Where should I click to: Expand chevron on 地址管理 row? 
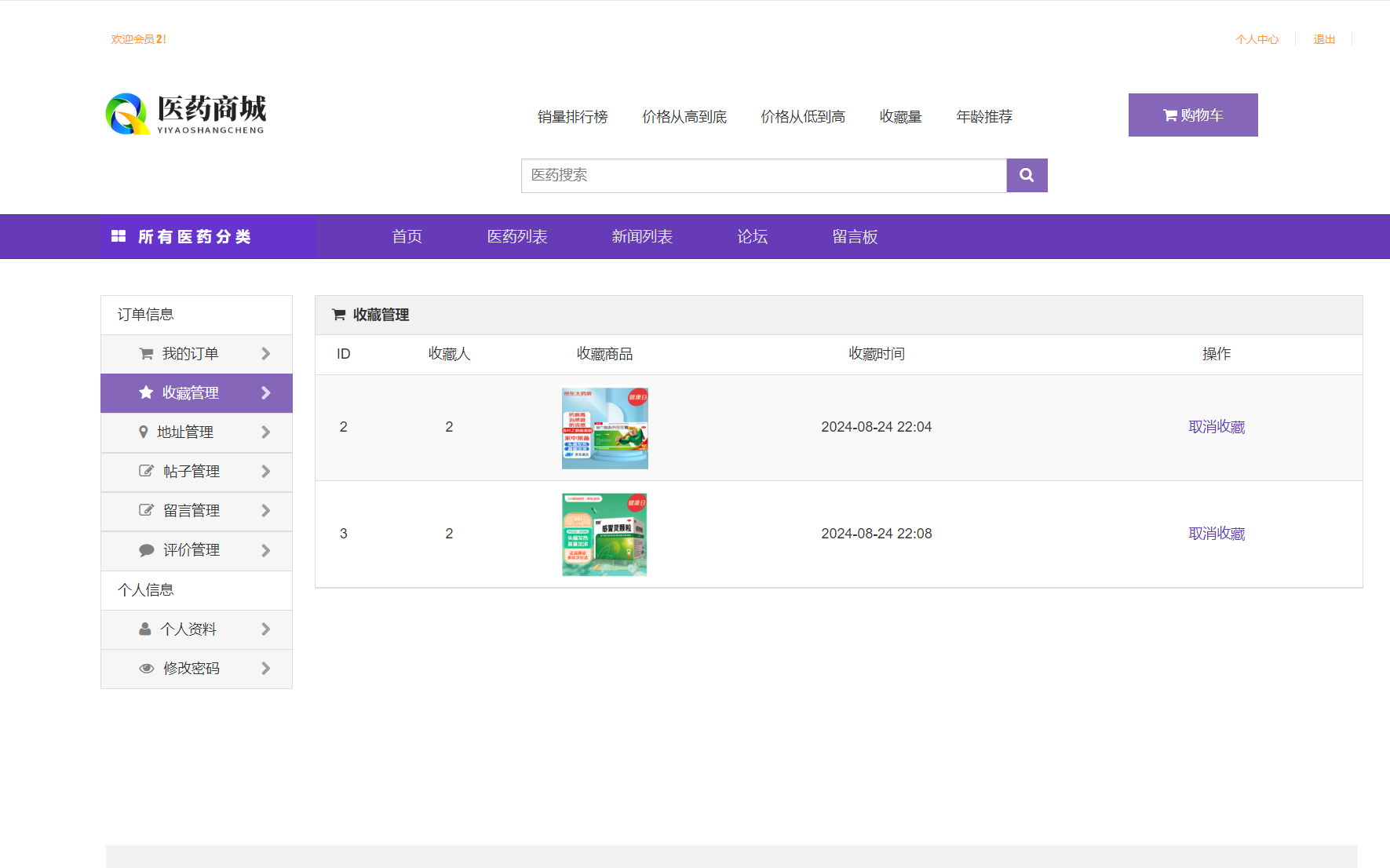[x=265, y=432]
